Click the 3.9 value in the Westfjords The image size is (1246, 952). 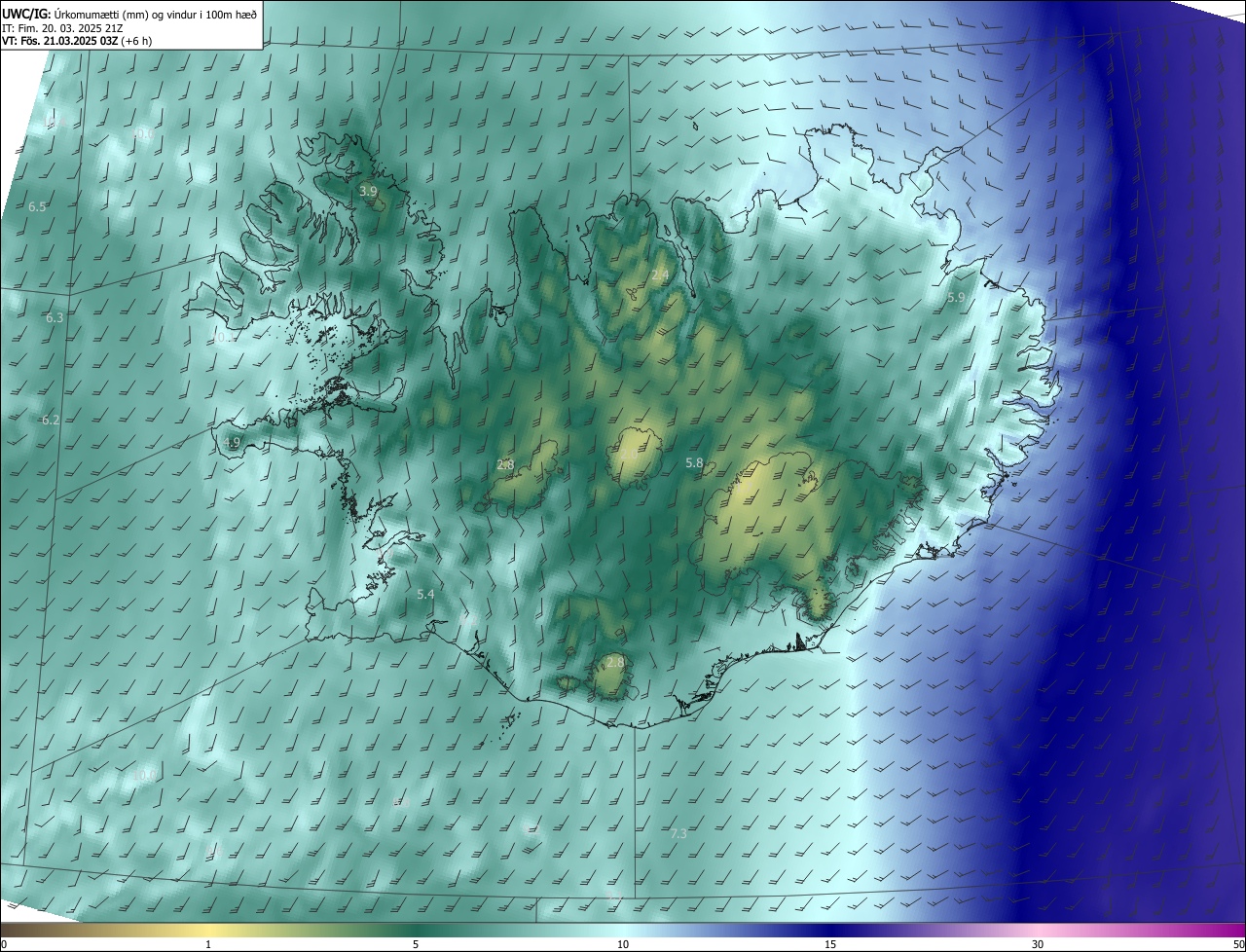tap(368, 192)
